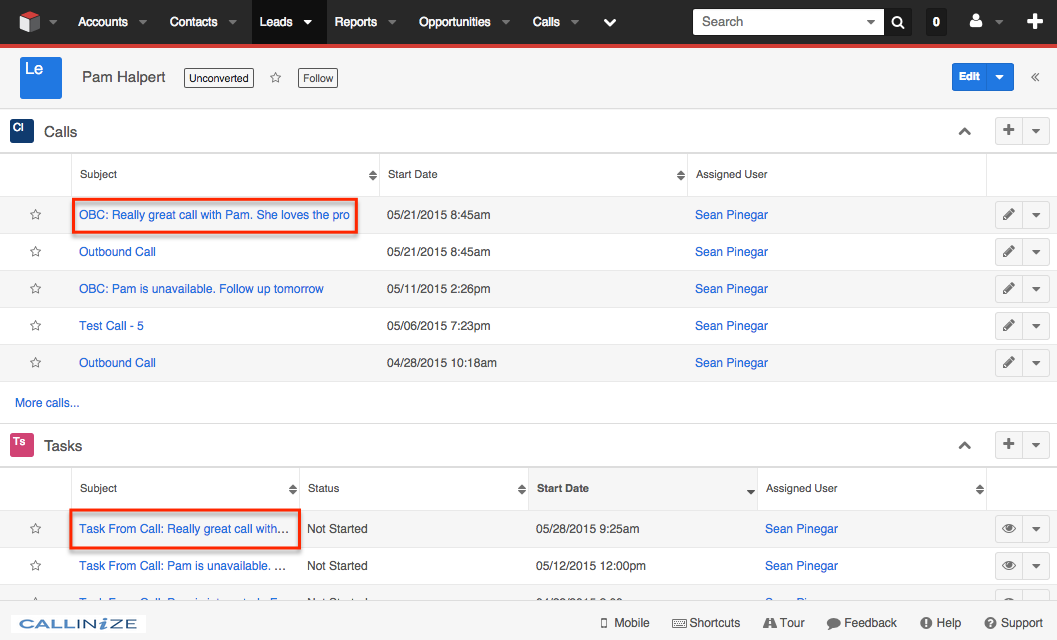This screenshot has height=640, width=1057.
Task: Click the quick create plus icon in top bar
Action: [x=1035, y=22]
